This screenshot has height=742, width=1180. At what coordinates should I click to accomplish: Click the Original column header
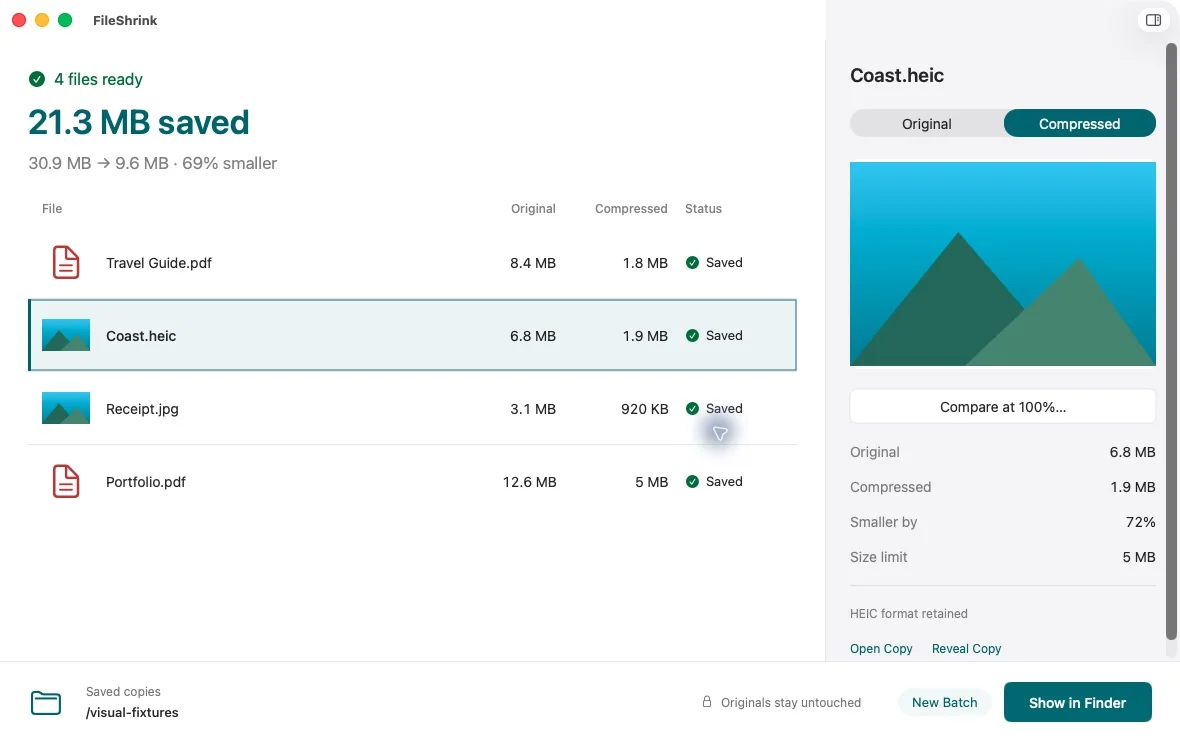[x=533, y=208]
